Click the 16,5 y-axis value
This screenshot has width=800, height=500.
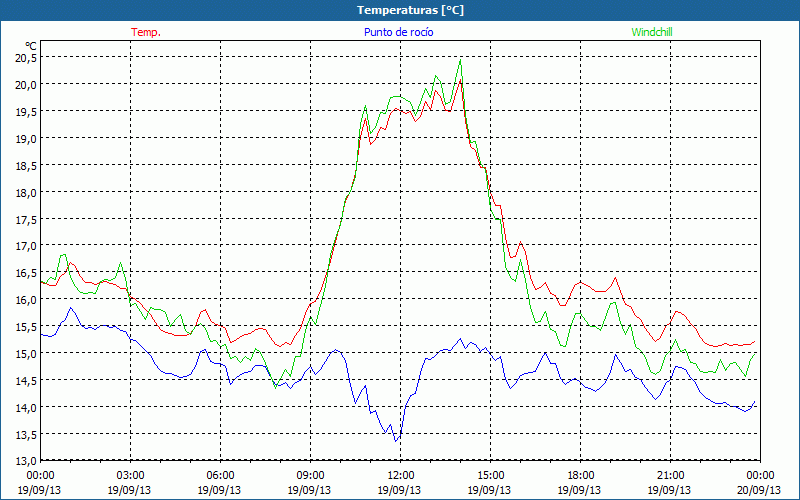pyautogui.click(x=26, y=273)
